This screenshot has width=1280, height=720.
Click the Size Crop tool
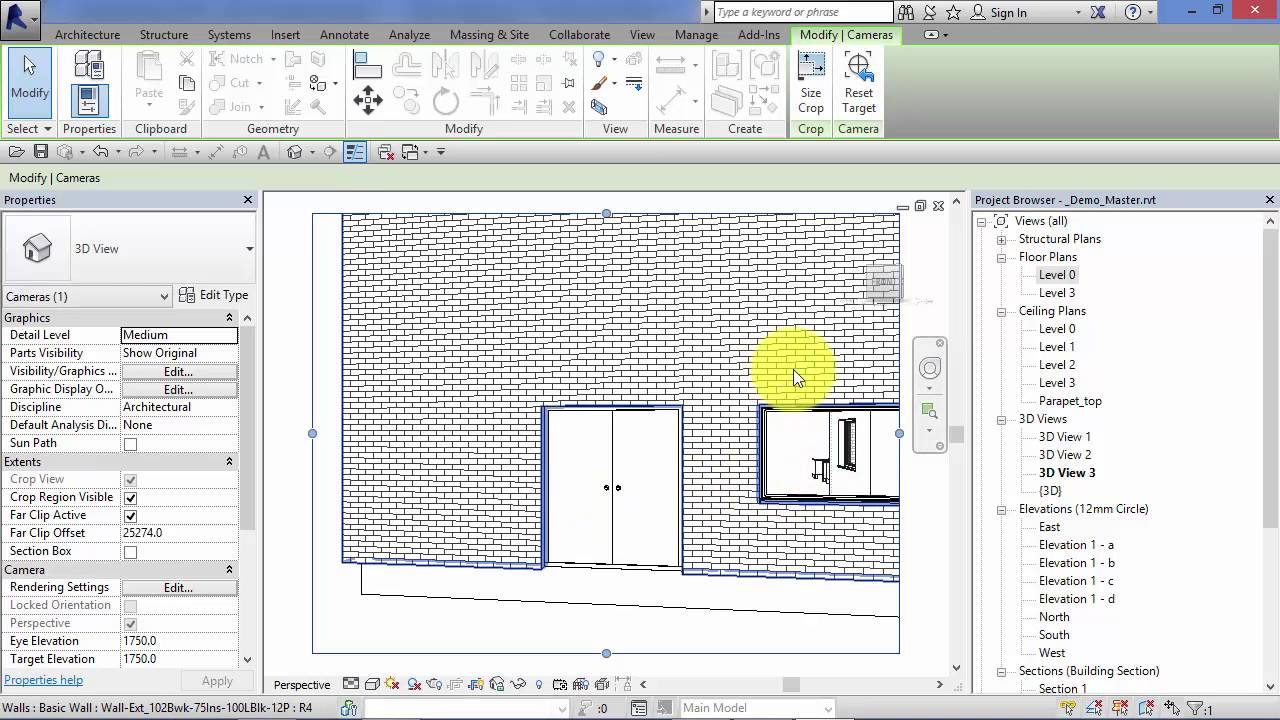pos(811,83)
